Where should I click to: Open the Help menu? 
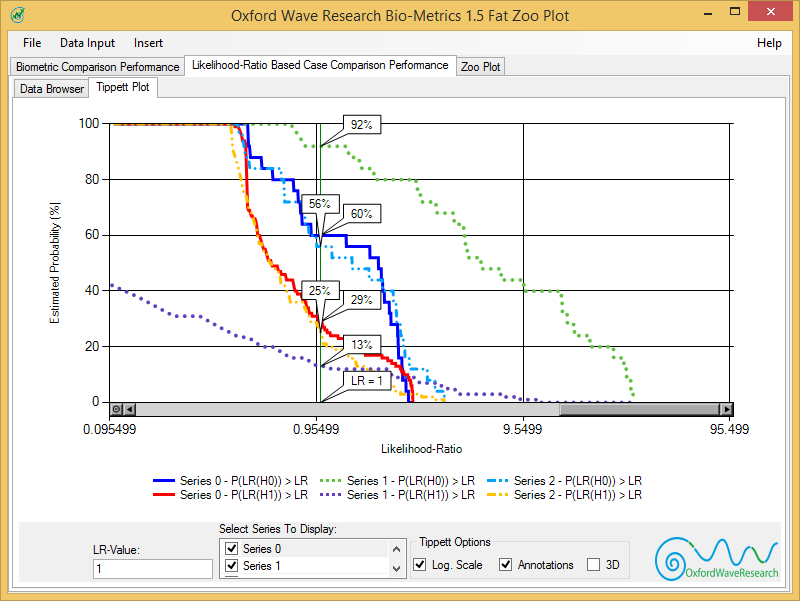pyautogui.click(x=769, y=43)
